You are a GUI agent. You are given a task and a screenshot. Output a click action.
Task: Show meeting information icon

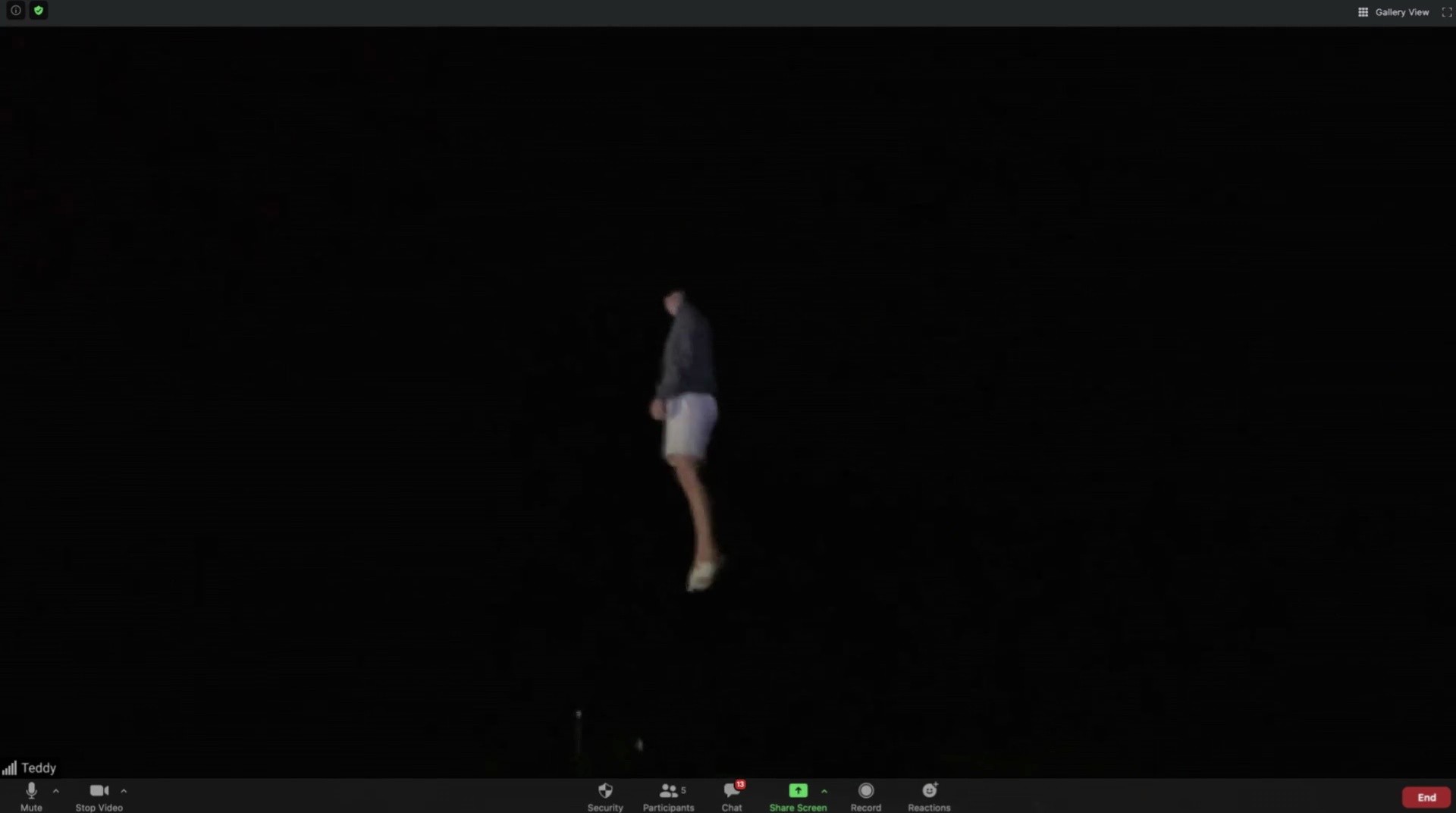coord(15,11)
